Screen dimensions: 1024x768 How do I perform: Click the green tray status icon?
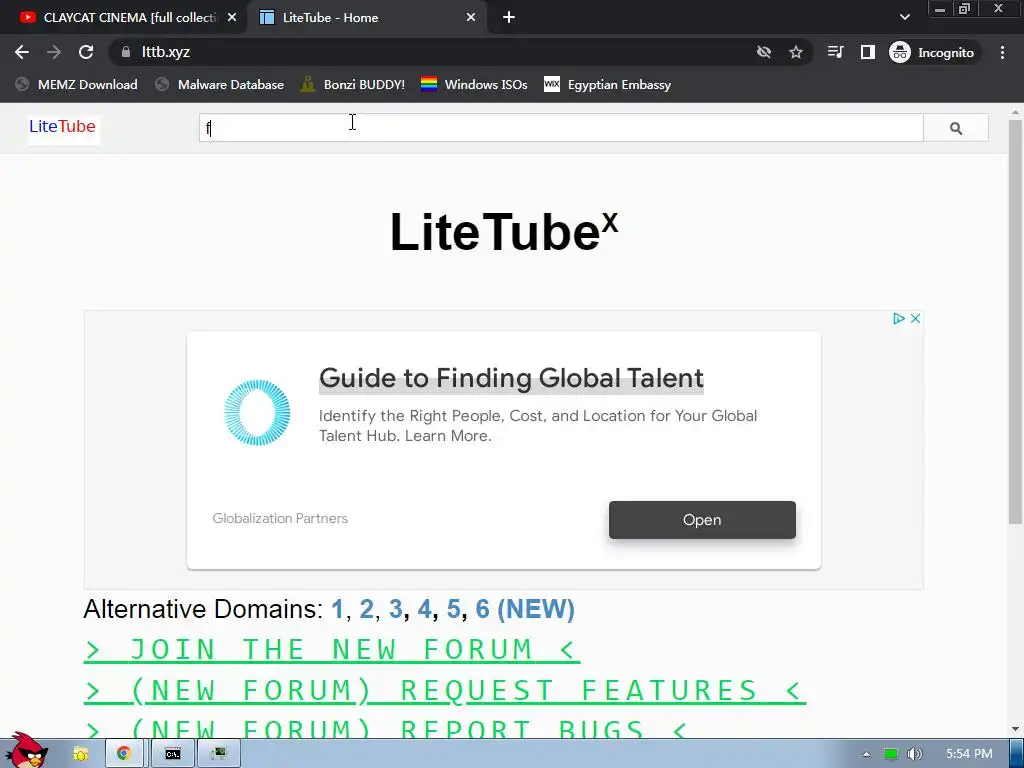[890, 754]
